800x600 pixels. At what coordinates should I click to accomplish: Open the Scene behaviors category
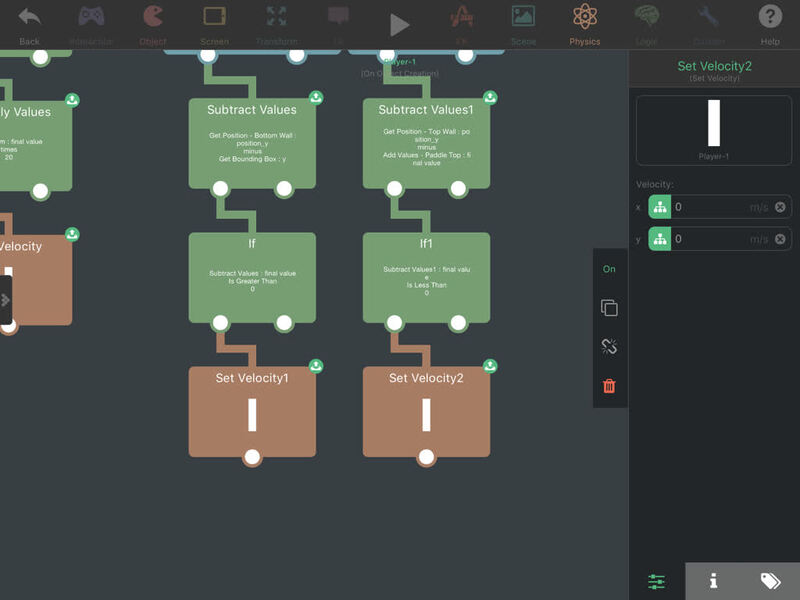pos(523,24)
